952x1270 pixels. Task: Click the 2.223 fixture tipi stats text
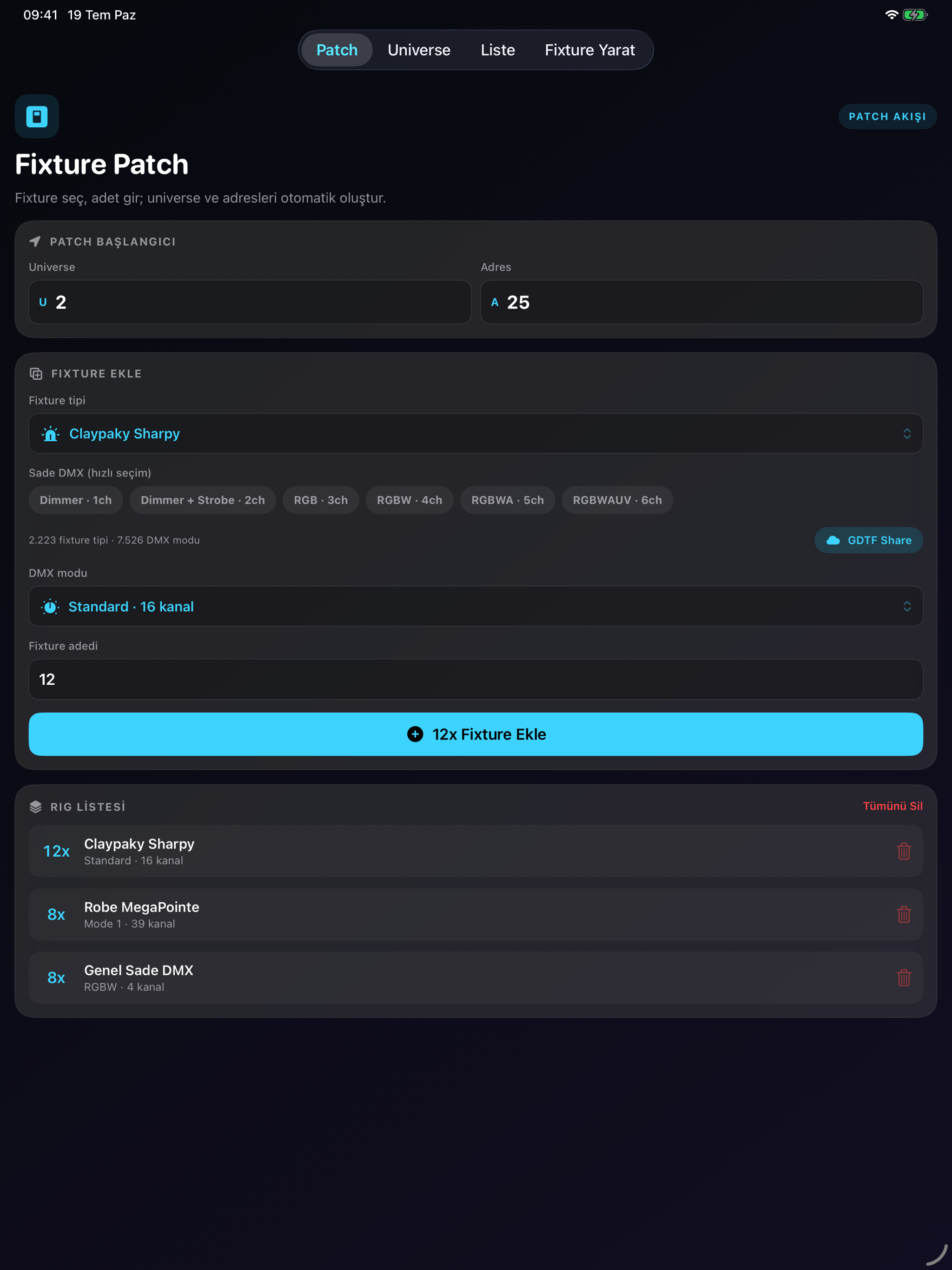tap(114, 540)
